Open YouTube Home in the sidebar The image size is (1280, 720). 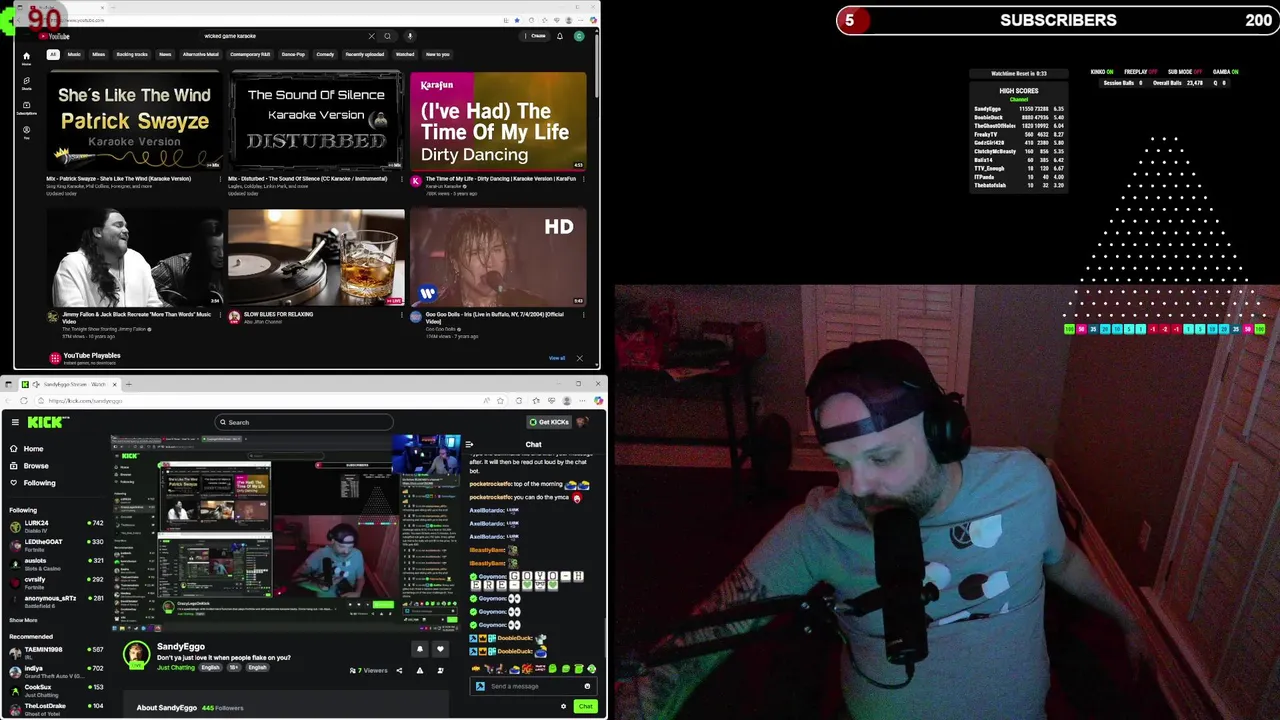(x=26, y=58)
